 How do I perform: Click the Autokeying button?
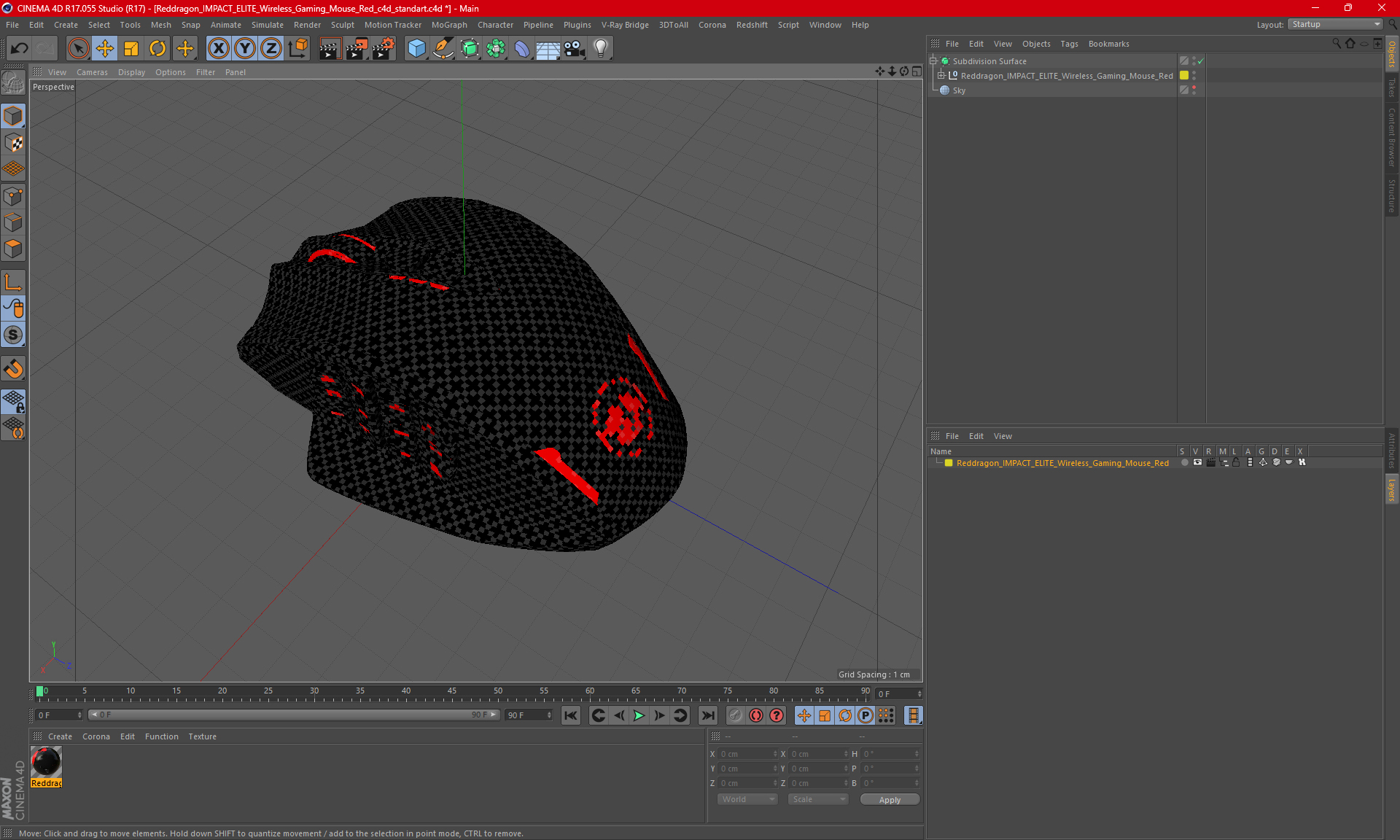(x=756, y=715)
